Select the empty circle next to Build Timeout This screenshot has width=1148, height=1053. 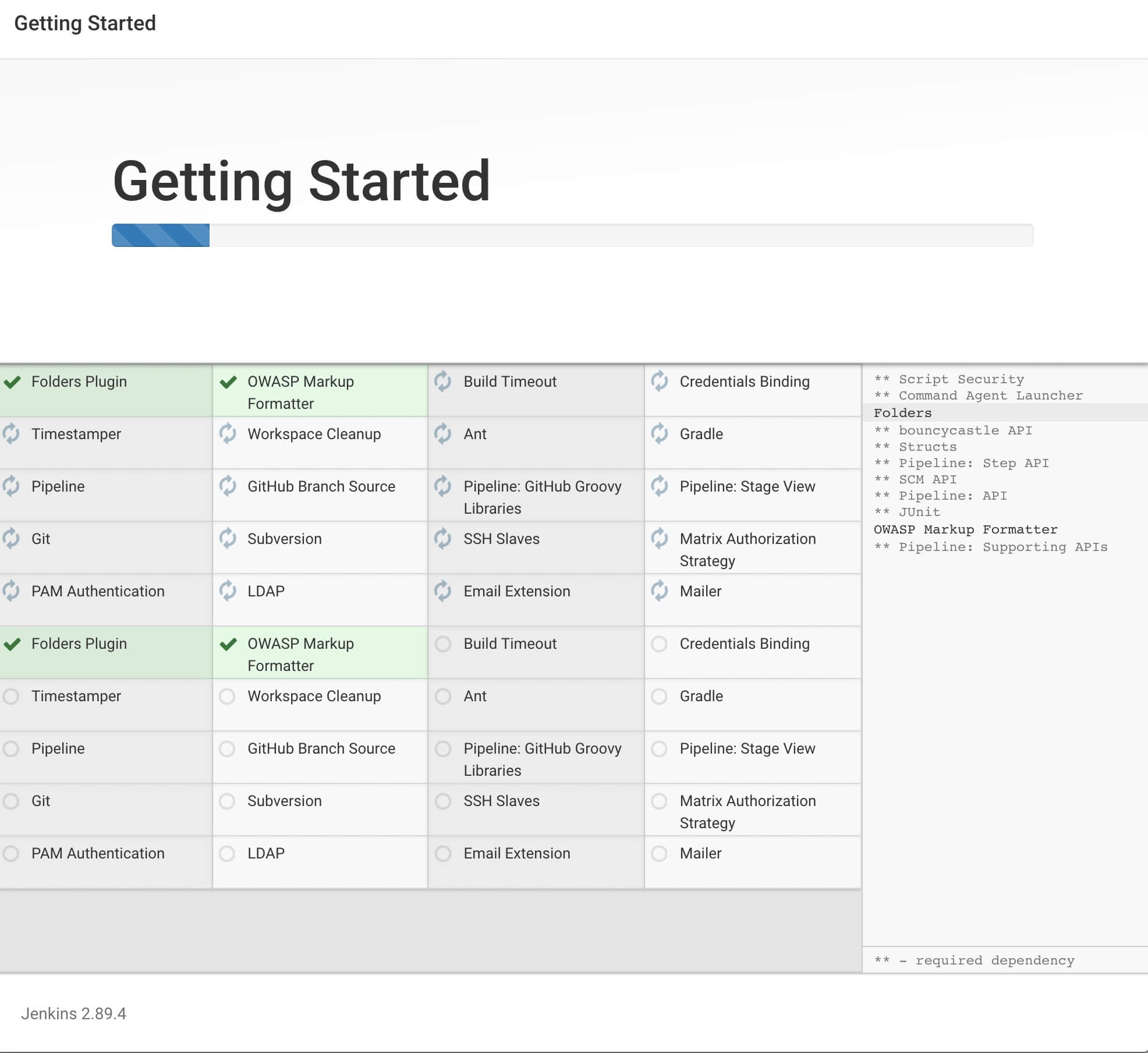tap(444, 644)
